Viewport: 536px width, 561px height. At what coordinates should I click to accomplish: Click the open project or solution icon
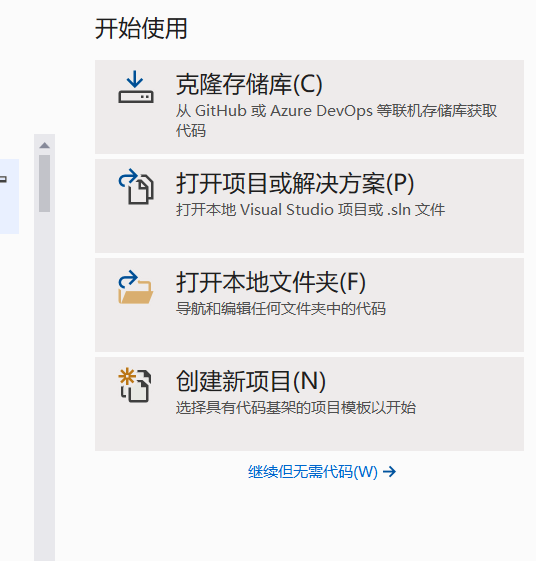coord(136,186)
